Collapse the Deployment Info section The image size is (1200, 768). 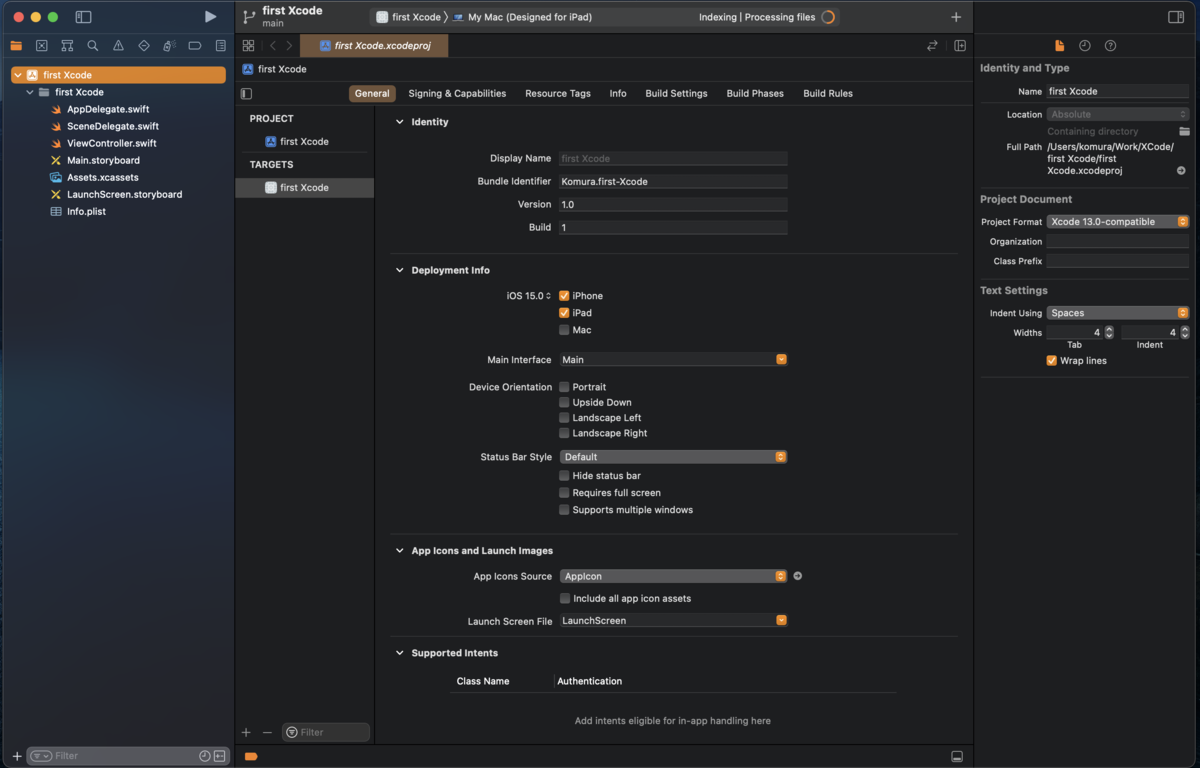click(400, 270)
